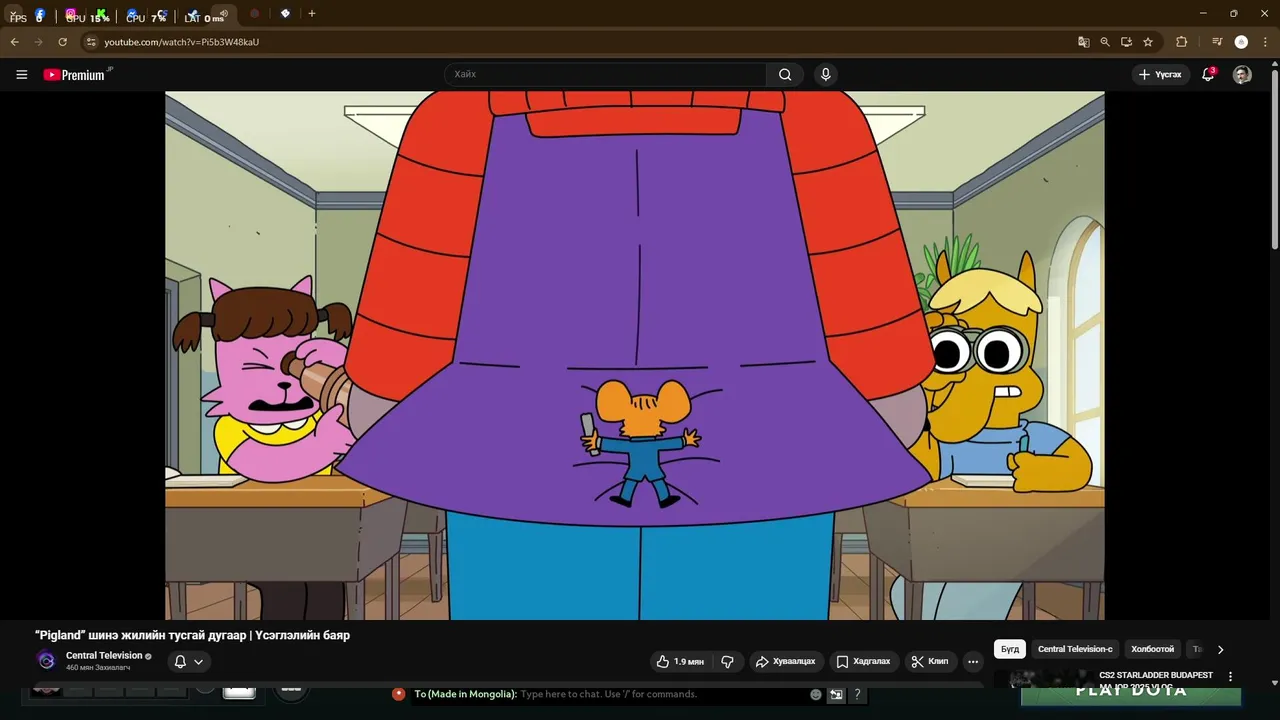
Task: Open the CS2 STARLADDER BUDAPEST recommended video
Action: [1156, 676]
